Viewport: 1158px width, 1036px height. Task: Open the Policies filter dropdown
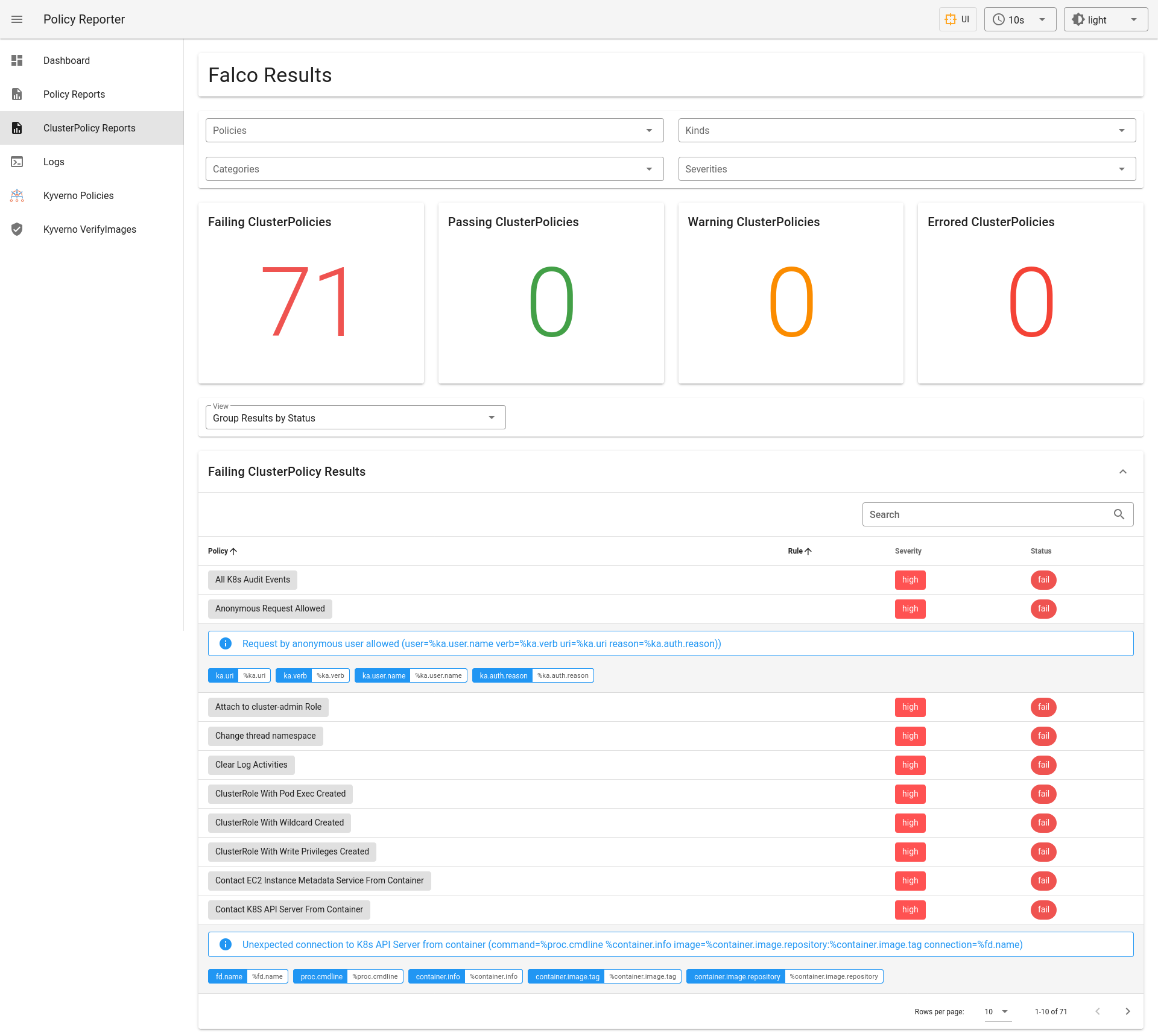tap(434, 130)
